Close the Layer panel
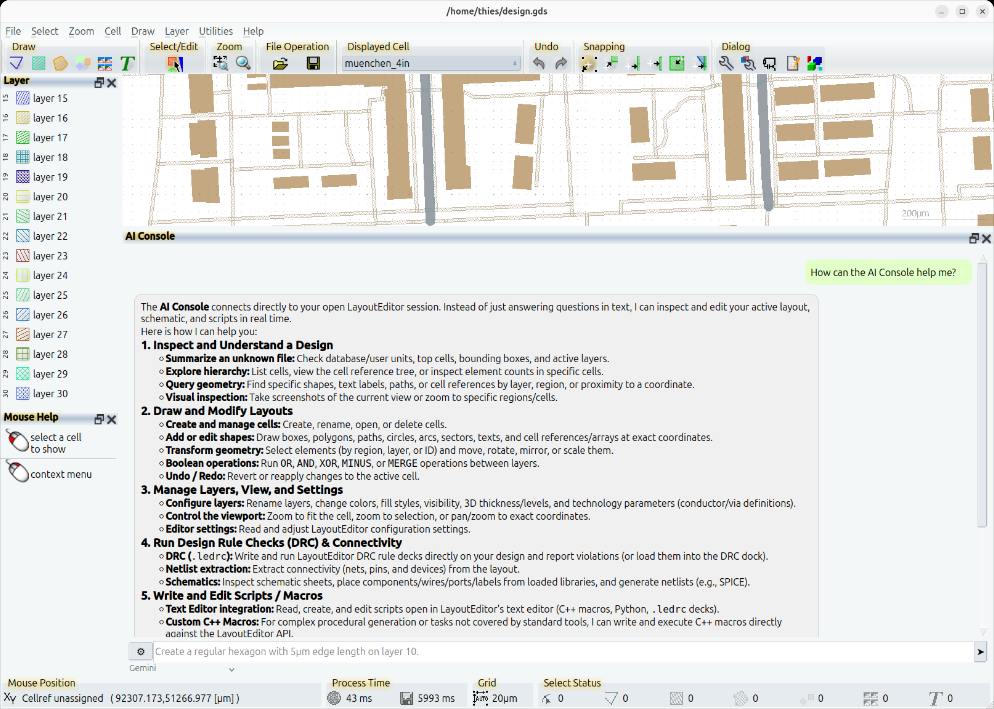This screenshot has height=709, width=994. (x=112, y=82)
